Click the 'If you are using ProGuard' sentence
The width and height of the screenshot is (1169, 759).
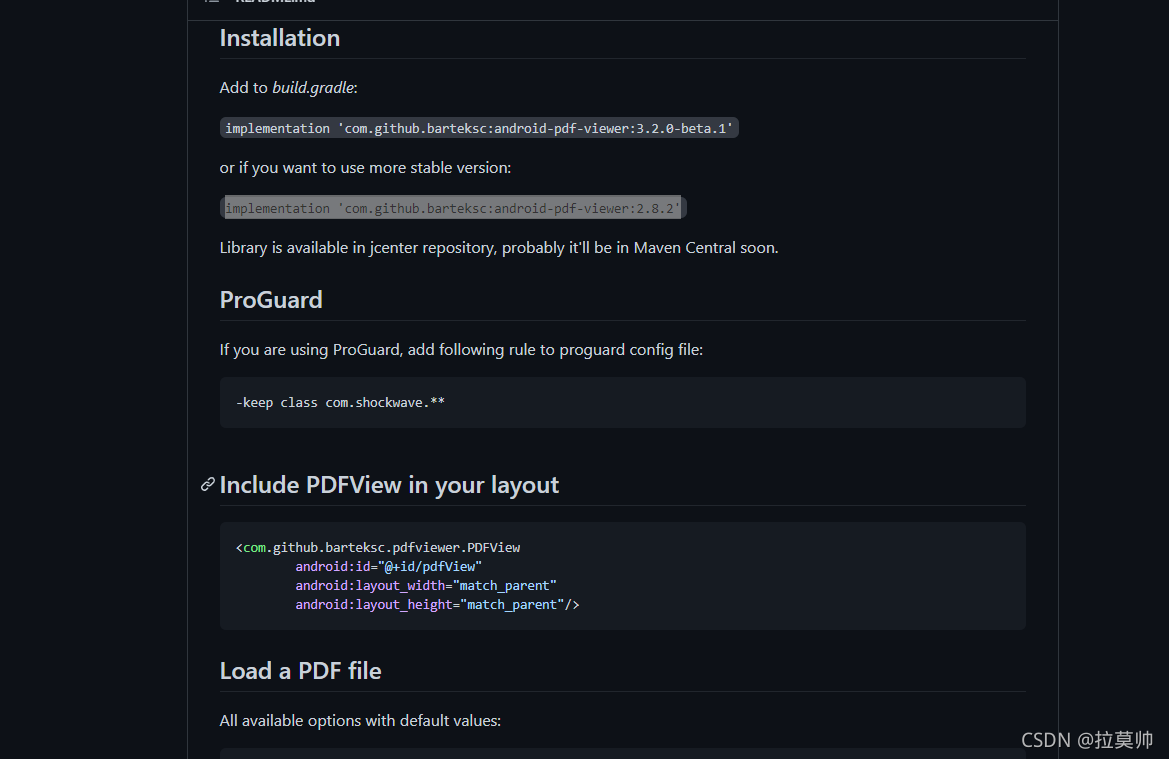pyautogui.click(x=461, y=350)
